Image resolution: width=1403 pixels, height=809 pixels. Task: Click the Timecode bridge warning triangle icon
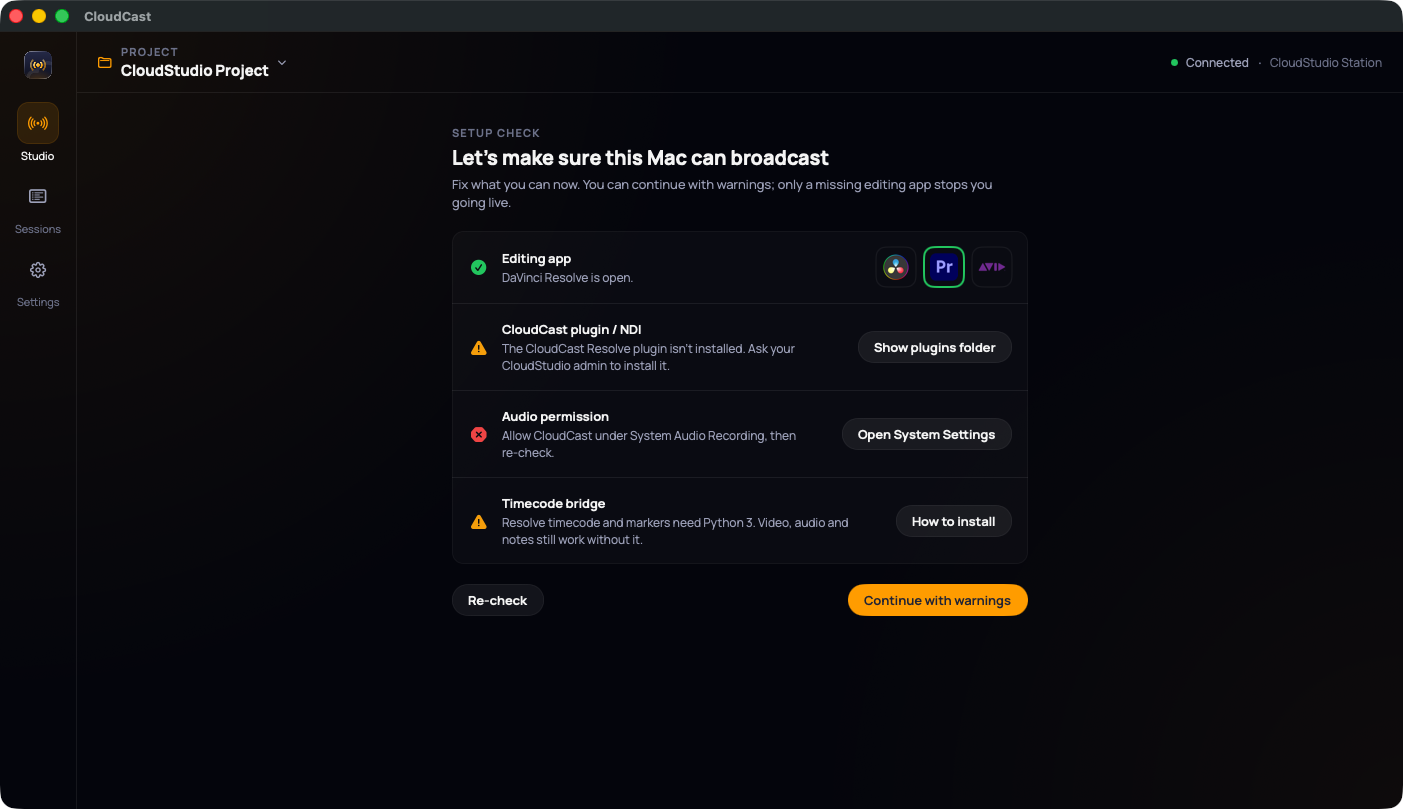click(x=479, y=522)
